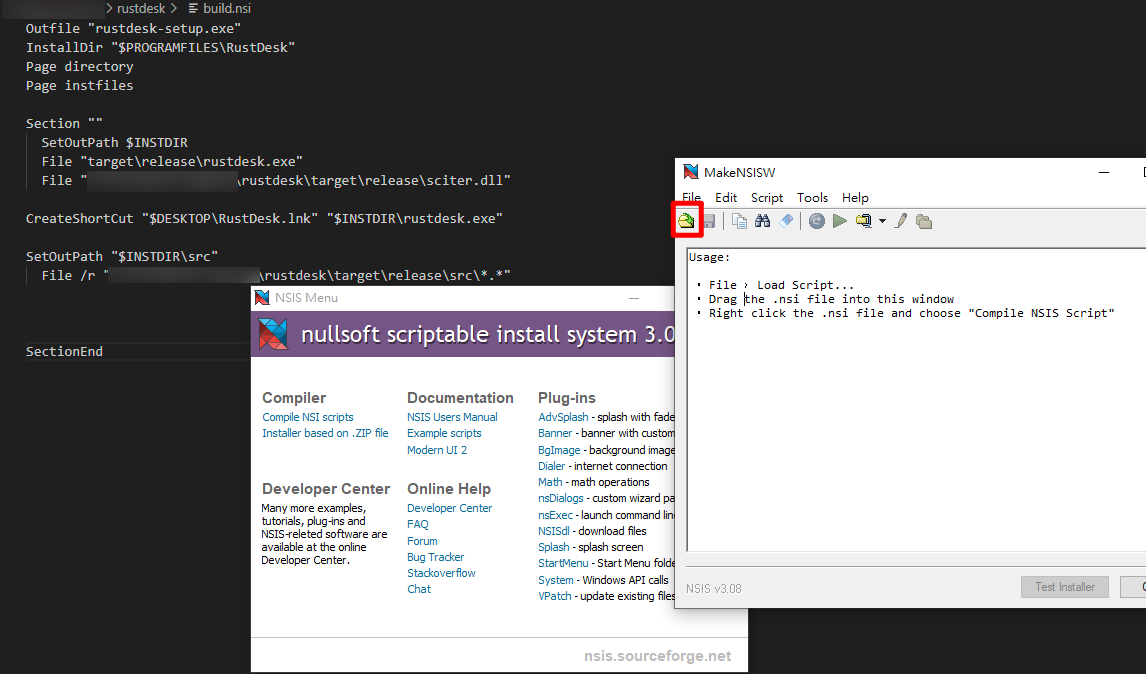The width and height of the screenshot is (1146, 674).
Task: Open the nsExec plug-in link
Action: coord(555,515)
